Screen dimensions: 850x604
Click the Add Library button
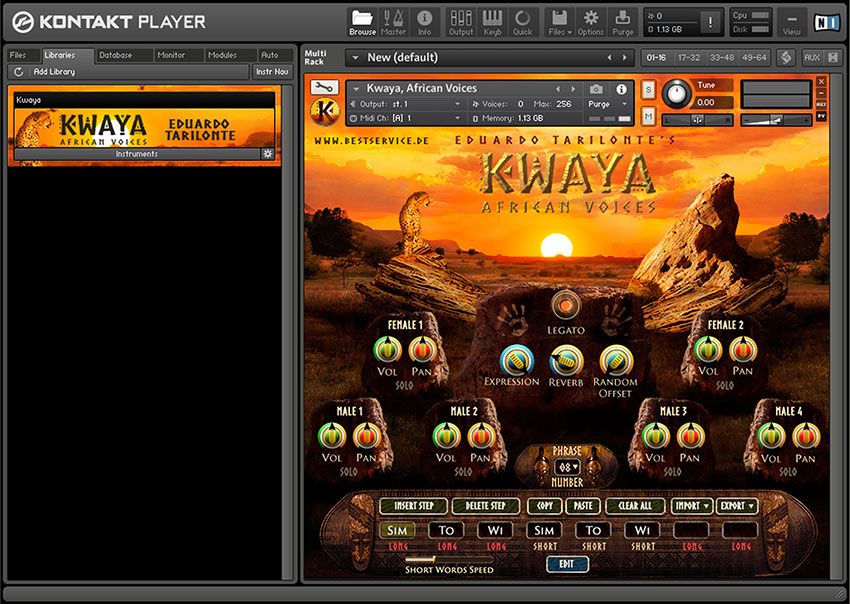128,72
